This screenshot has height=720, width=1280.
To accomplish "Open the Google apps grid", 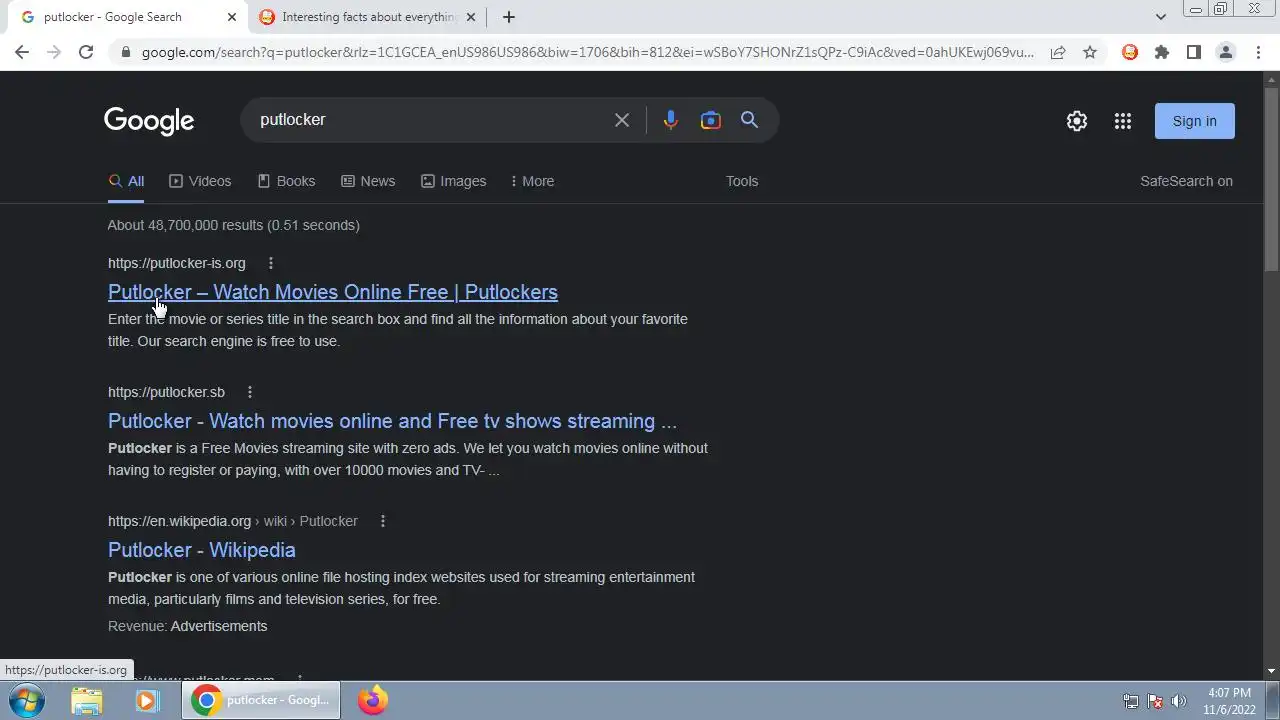I will [x=1123, y=121].
